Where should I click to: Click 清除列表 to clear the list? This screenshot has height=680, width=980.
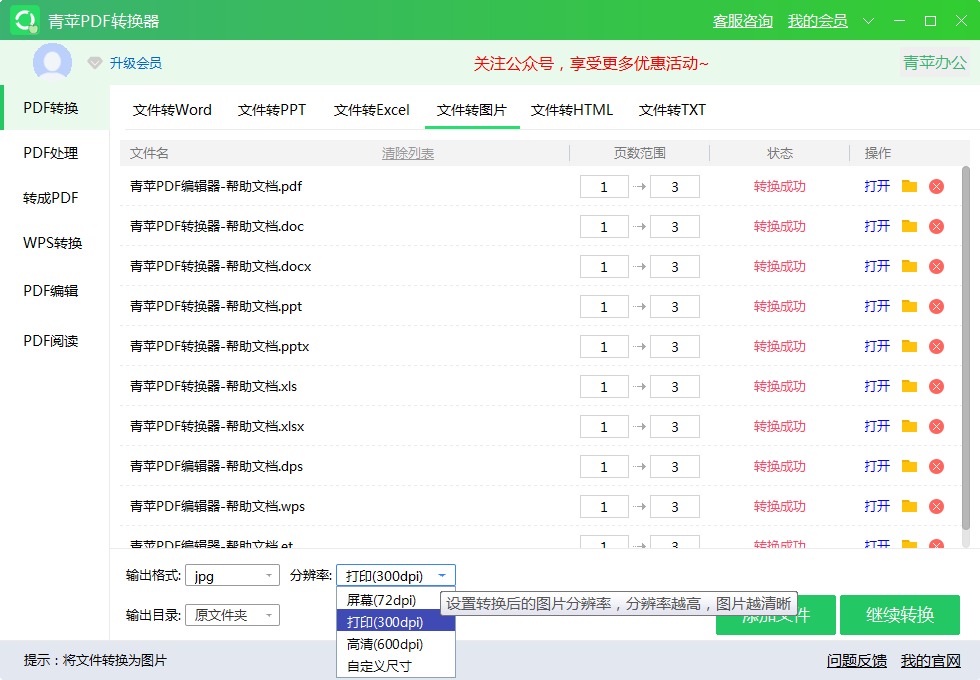408,153
